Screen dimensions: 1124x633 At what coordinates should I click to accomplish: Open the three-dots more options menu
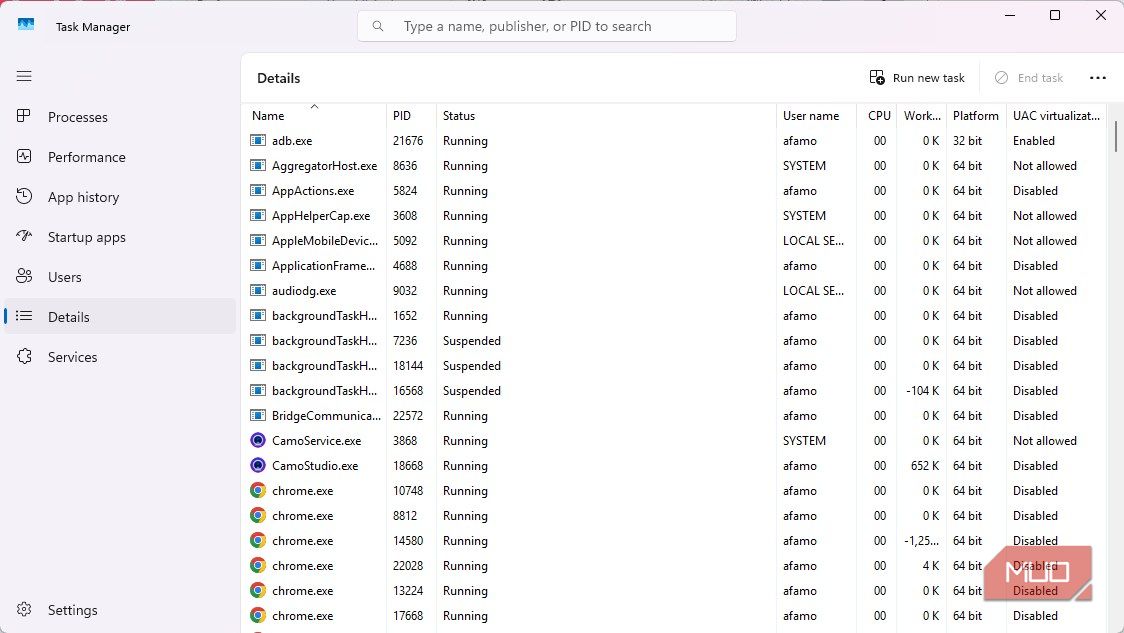[1097, 77]
